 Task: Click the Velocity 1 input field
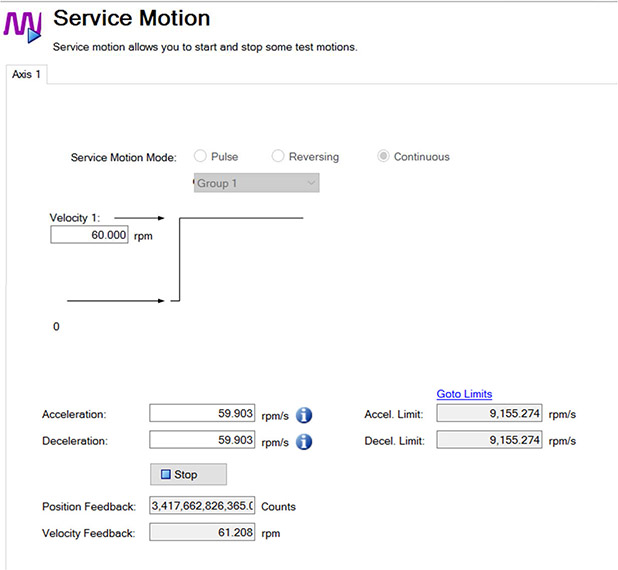click(89, 235)
